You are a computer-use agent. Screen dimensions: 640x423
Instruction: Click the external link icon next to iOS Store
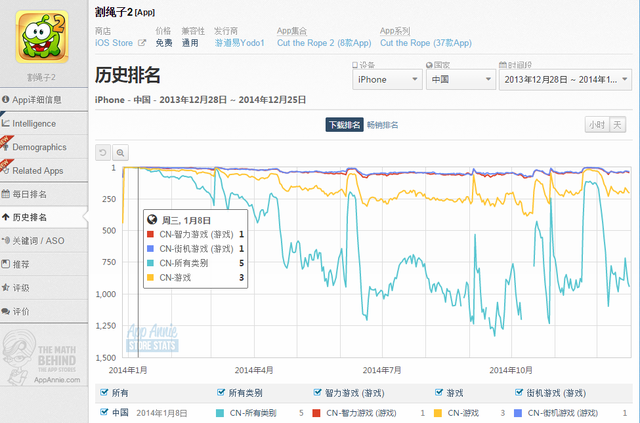pyautogui.click(x=142, y=42)
